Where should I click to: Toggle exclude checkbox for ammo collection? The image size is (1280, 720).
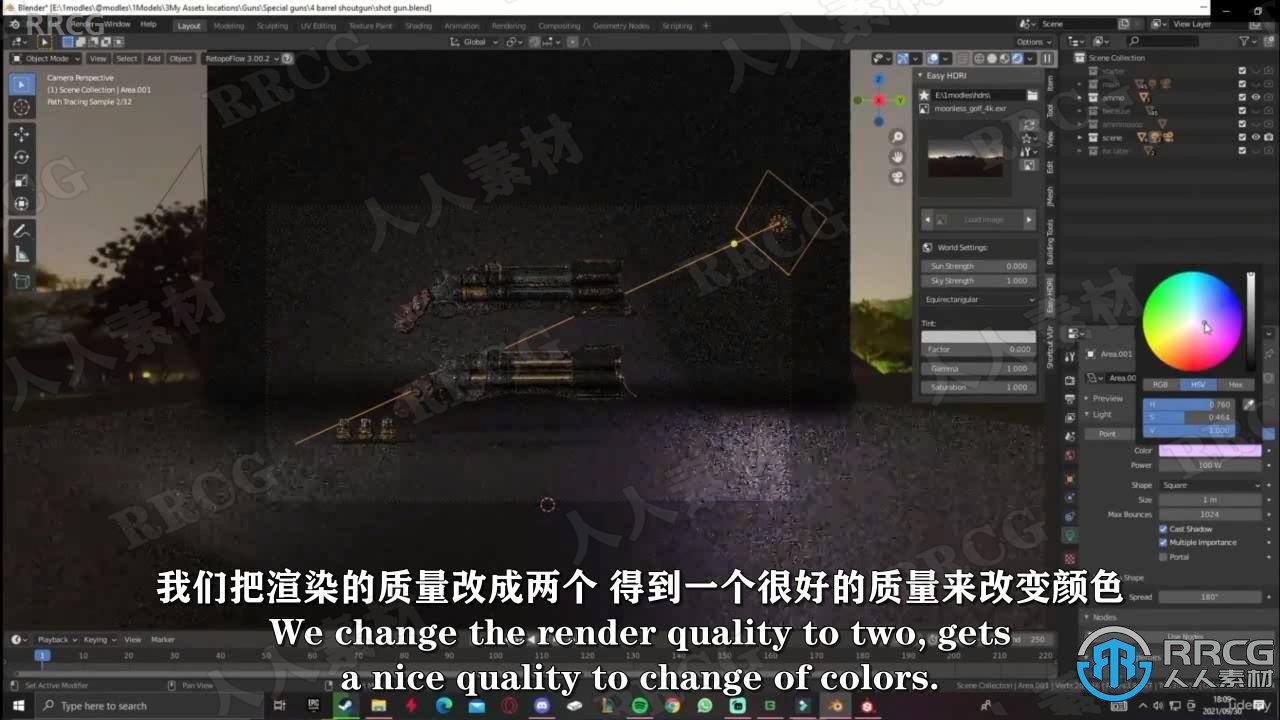[1242, 97]
